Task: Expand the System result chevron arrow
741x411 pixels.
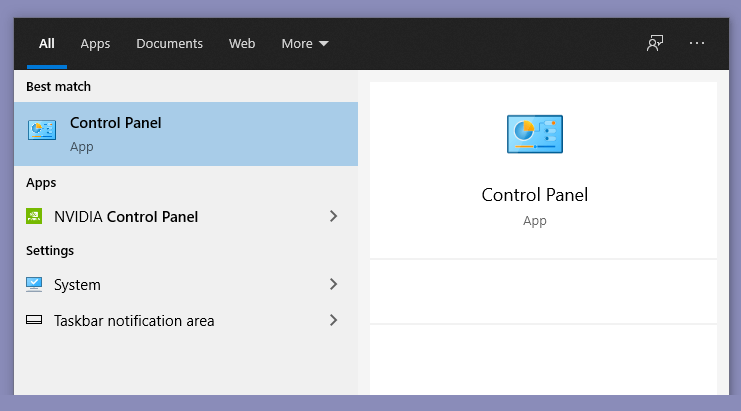Action: point(334,284)
